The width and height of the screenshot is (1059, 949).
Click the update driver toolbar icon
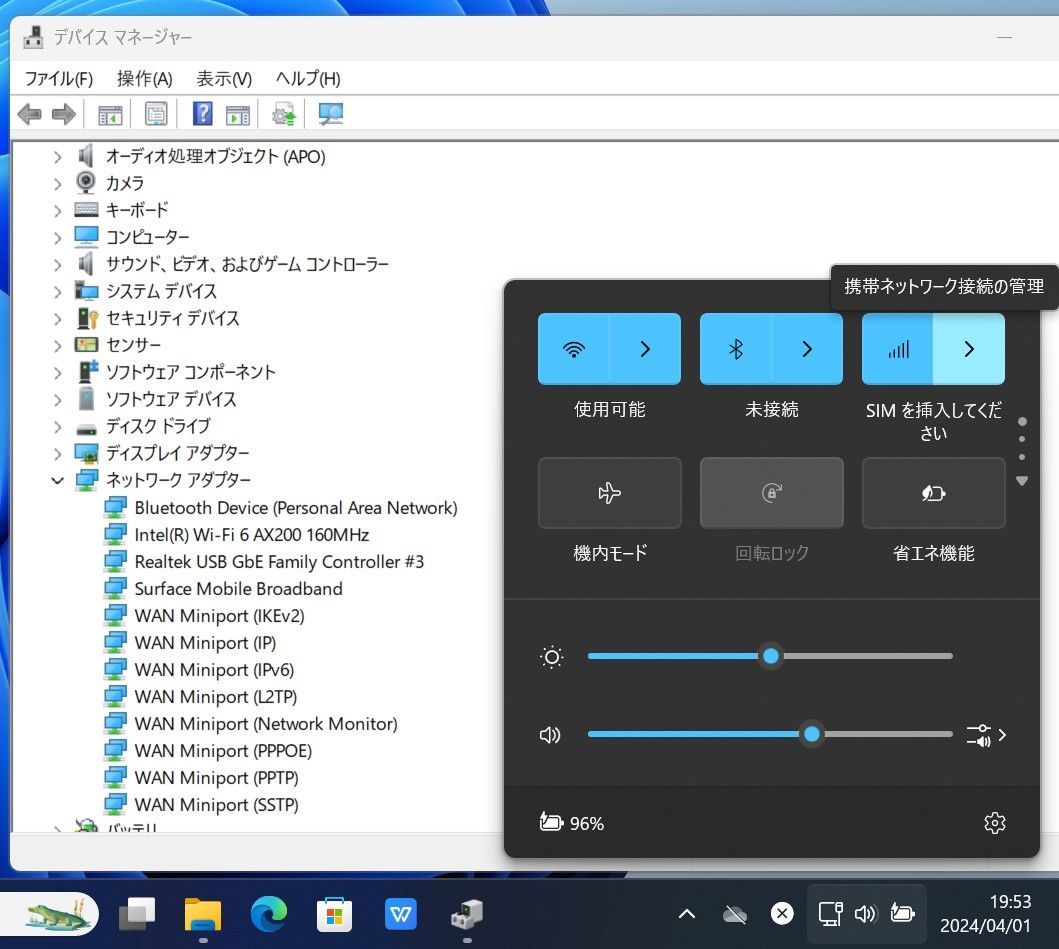click(x=284, y=115)
